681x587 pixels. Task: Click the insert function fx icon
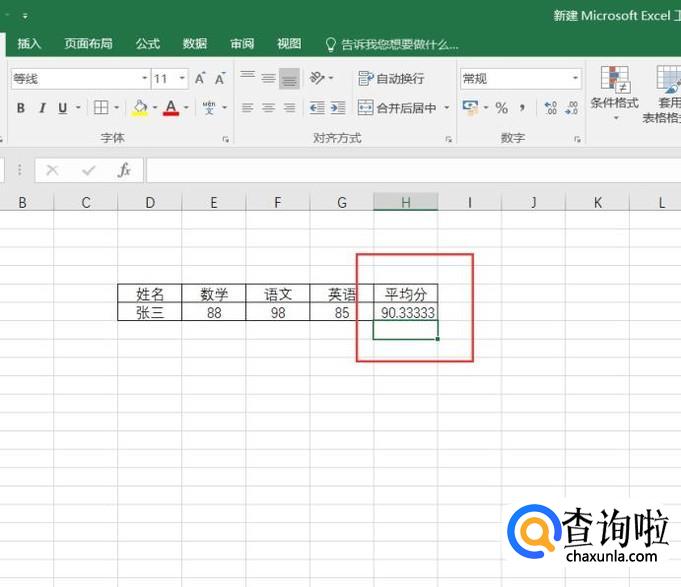(x=124, y=170)
